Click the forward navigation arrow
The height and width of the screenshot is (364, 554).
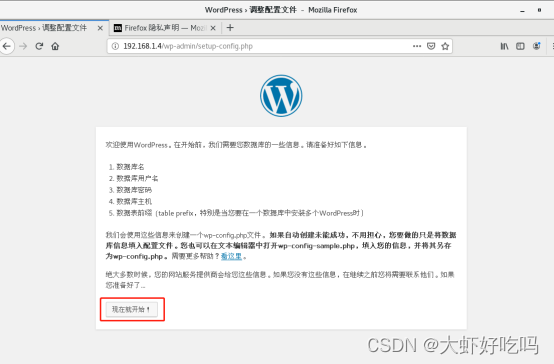point(23,46)
